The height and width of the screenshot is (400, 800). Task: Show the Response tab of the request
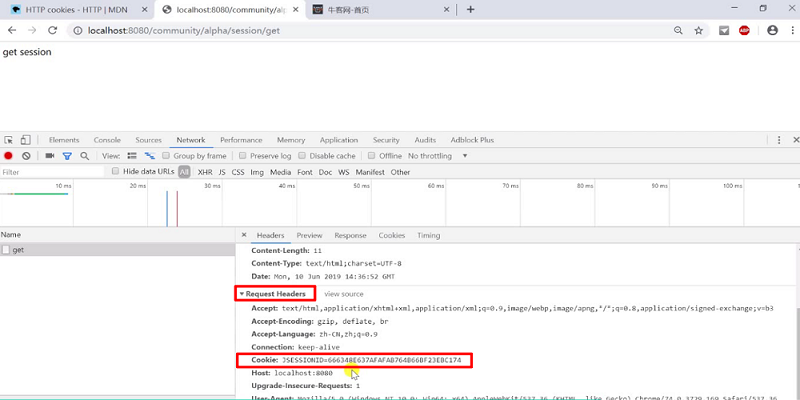[x=351, y=235]
